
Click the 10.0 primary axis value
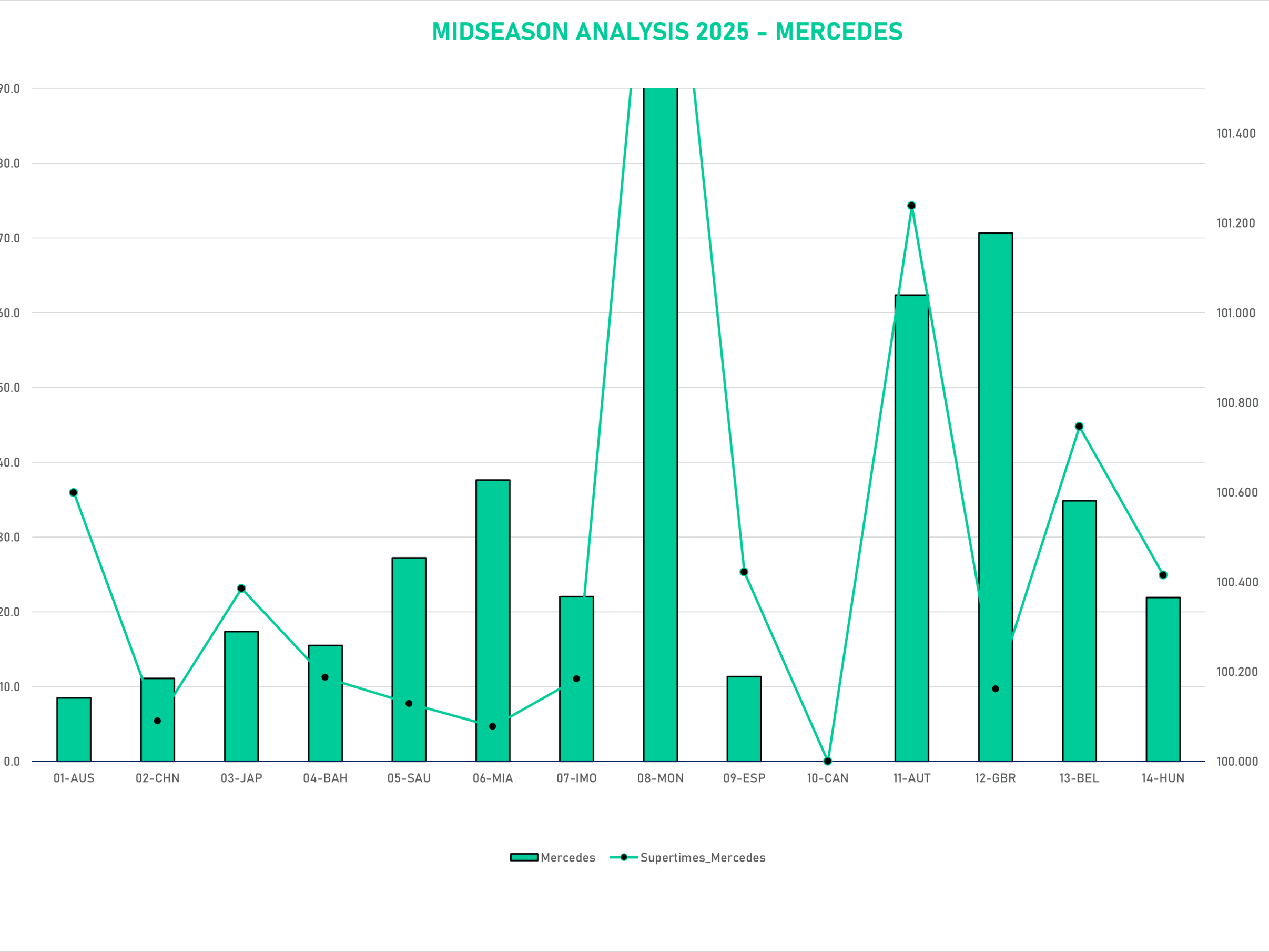(x=10, y=687)
